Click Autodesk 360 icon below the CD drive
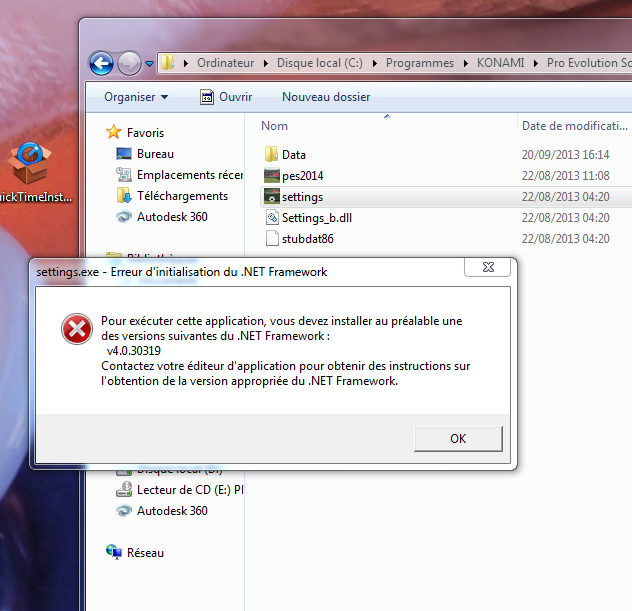This screenshot has width=632, height=611. click(124, 511)
